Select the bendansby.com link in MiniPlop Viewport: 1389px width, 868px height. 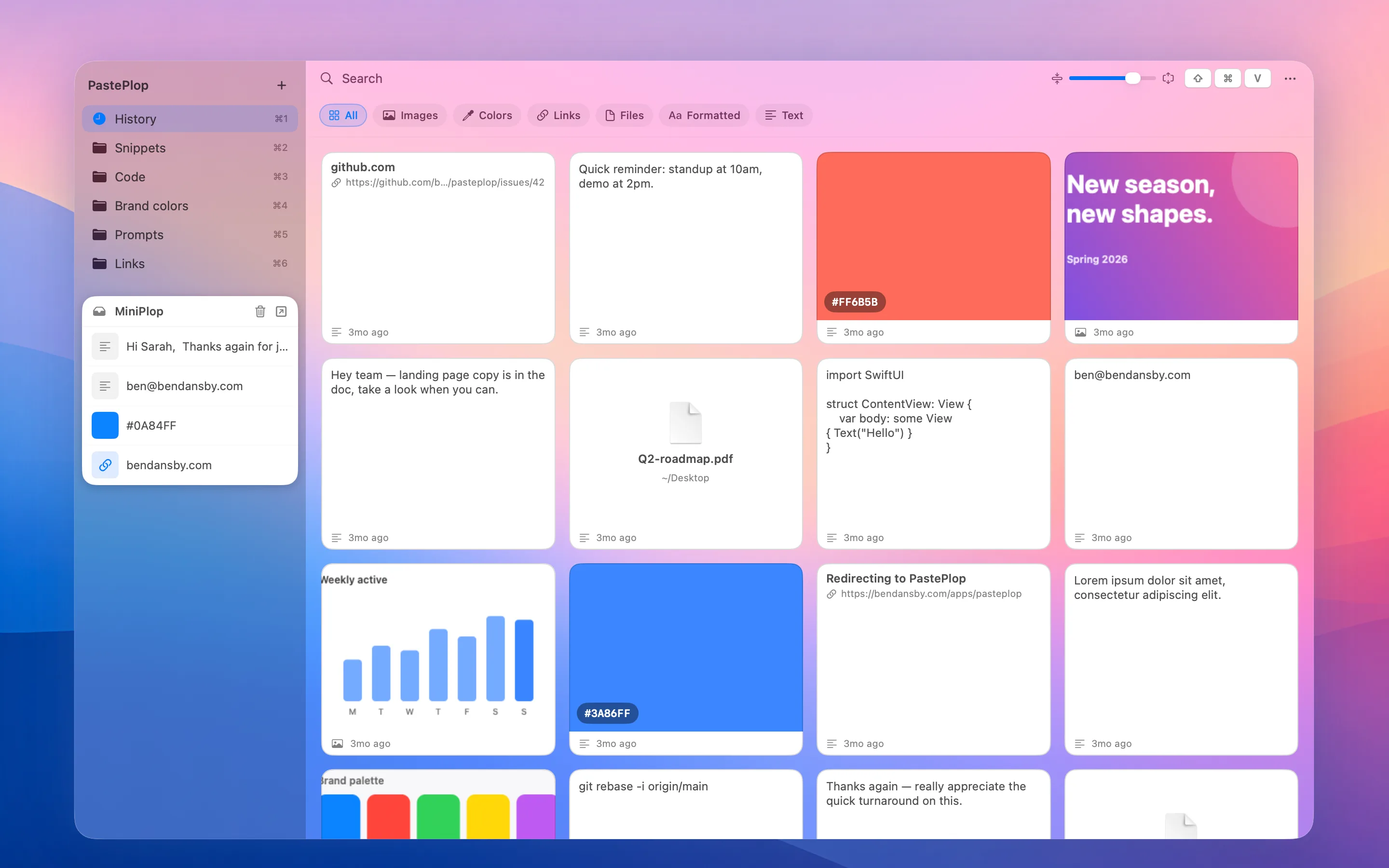coord(190,465)
